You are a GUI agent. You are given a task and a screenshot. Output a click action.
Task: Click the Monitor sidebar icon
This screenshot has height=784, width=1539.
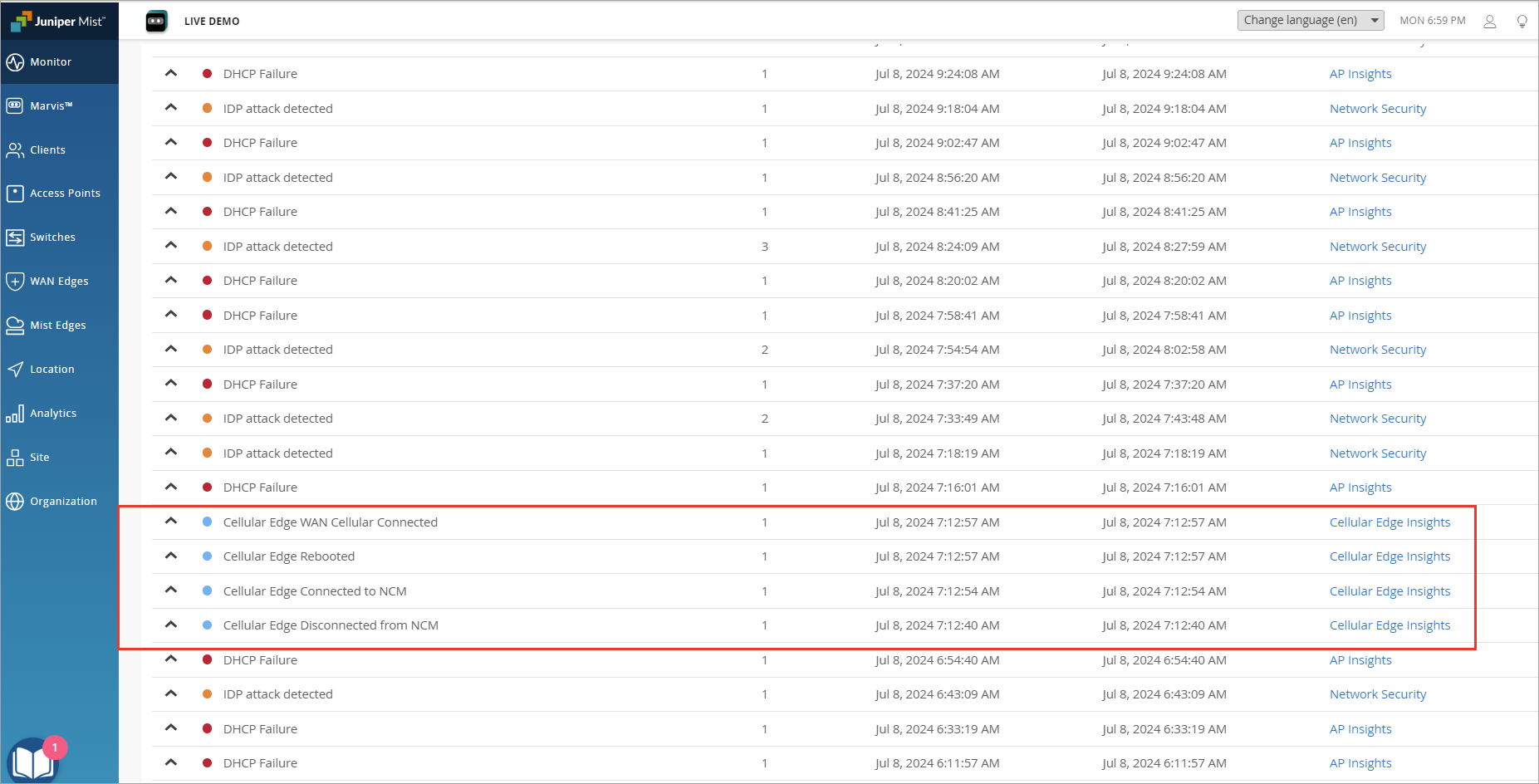[15, 62]
